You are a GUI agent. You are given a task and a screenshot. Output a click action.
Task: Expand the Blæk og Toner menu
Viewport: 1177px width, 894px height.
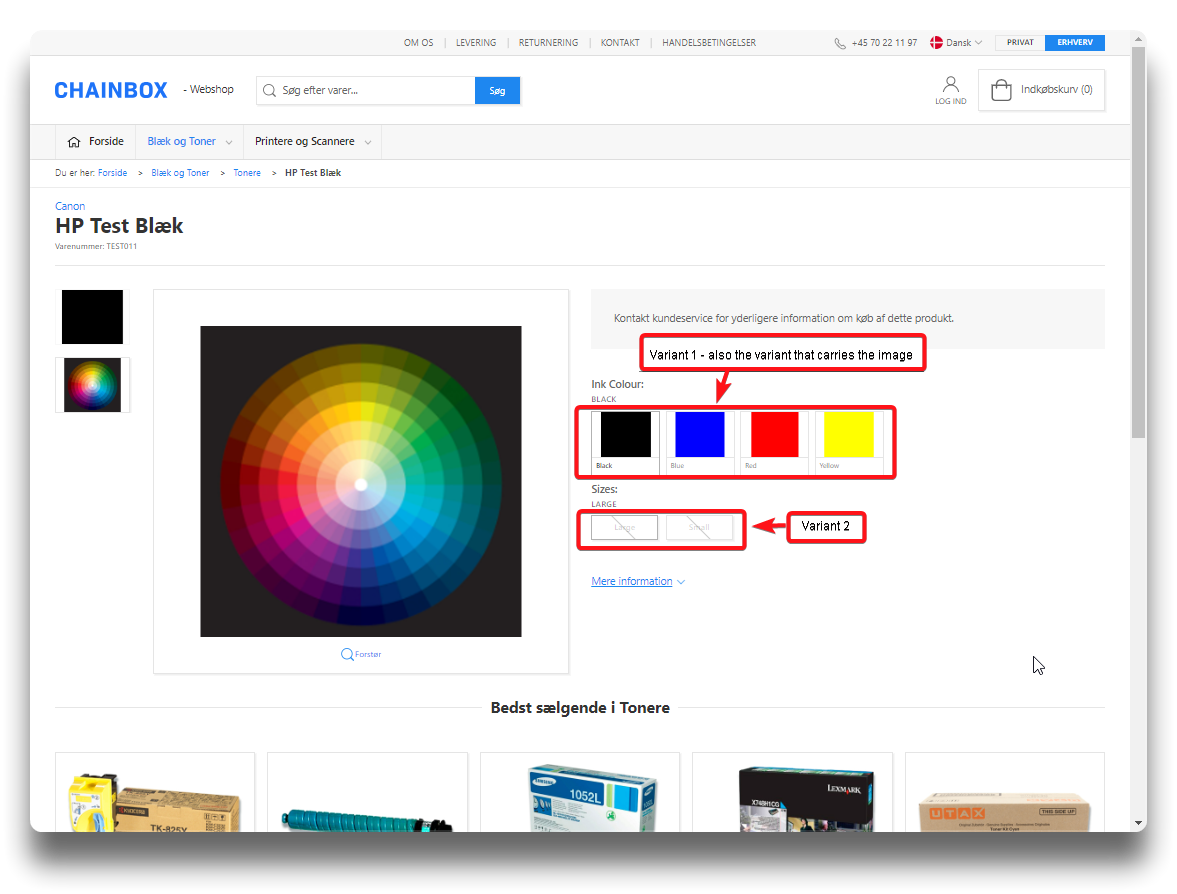tap(190, 142)
